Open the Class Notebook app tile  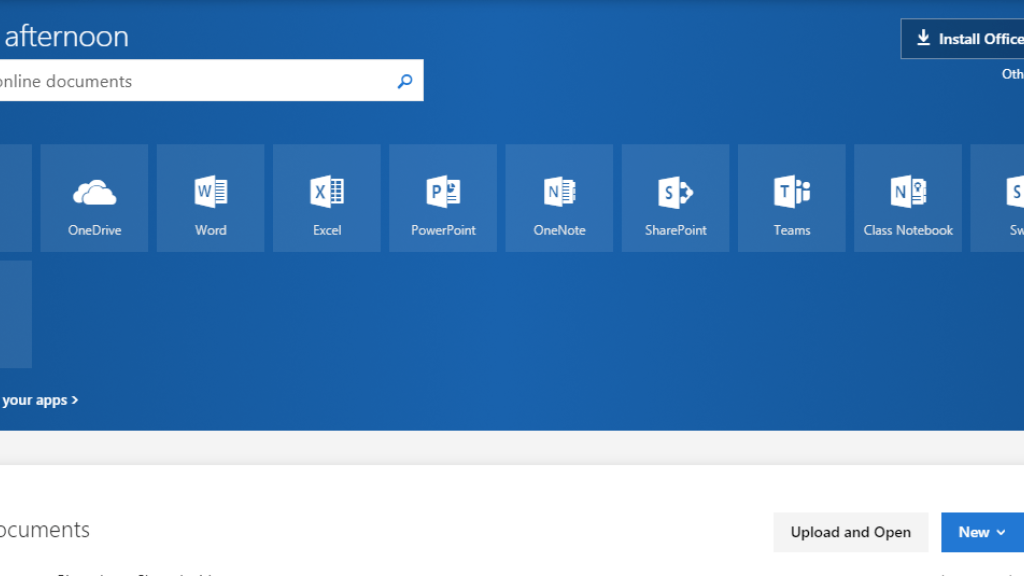pos(908,198)
